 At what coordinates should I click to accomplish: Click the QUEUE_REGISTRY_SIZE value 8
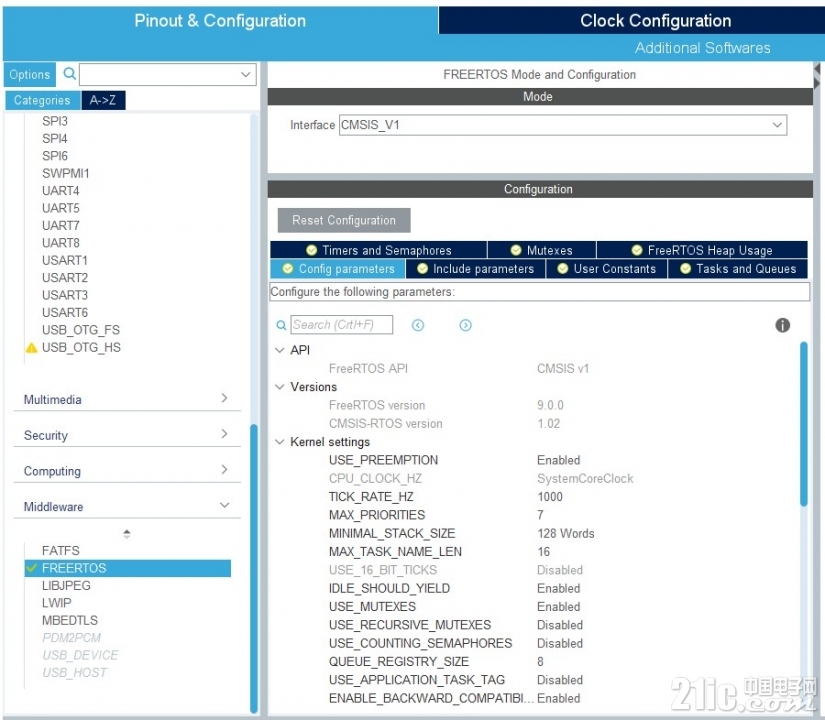tap(540, 662)
